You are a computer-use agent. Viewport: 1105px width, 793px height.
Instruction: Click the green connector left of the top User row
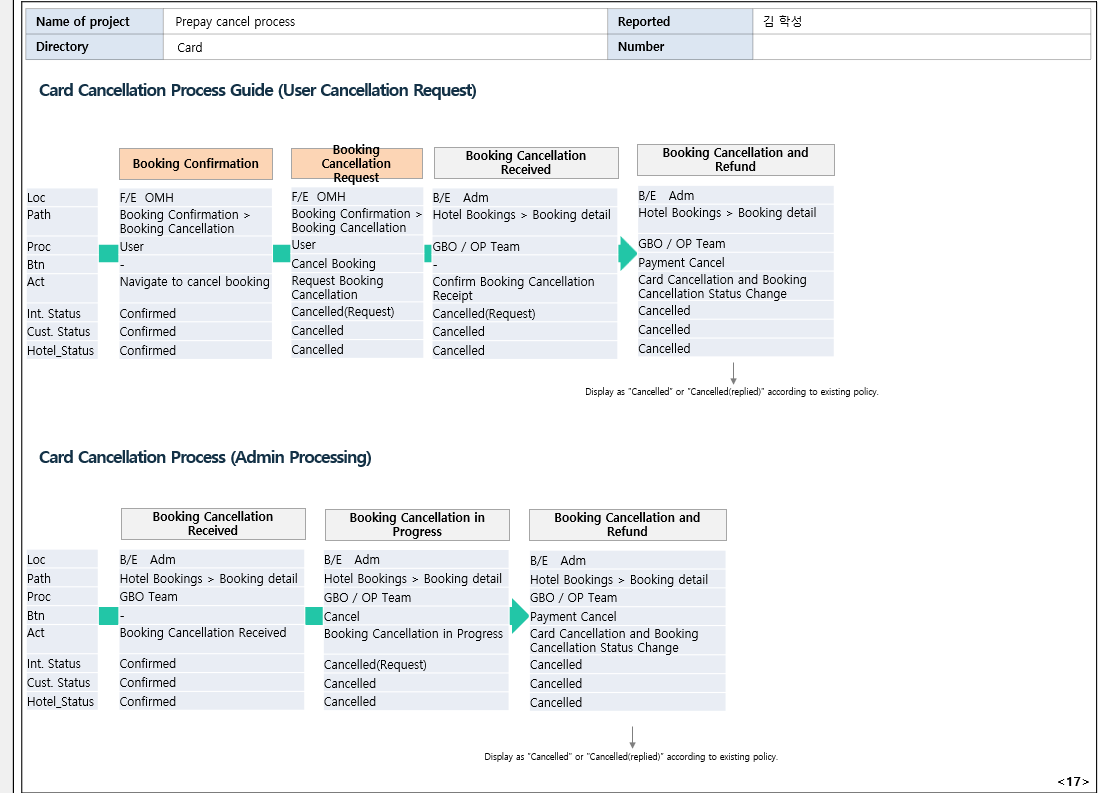click(x=108, y=254)
